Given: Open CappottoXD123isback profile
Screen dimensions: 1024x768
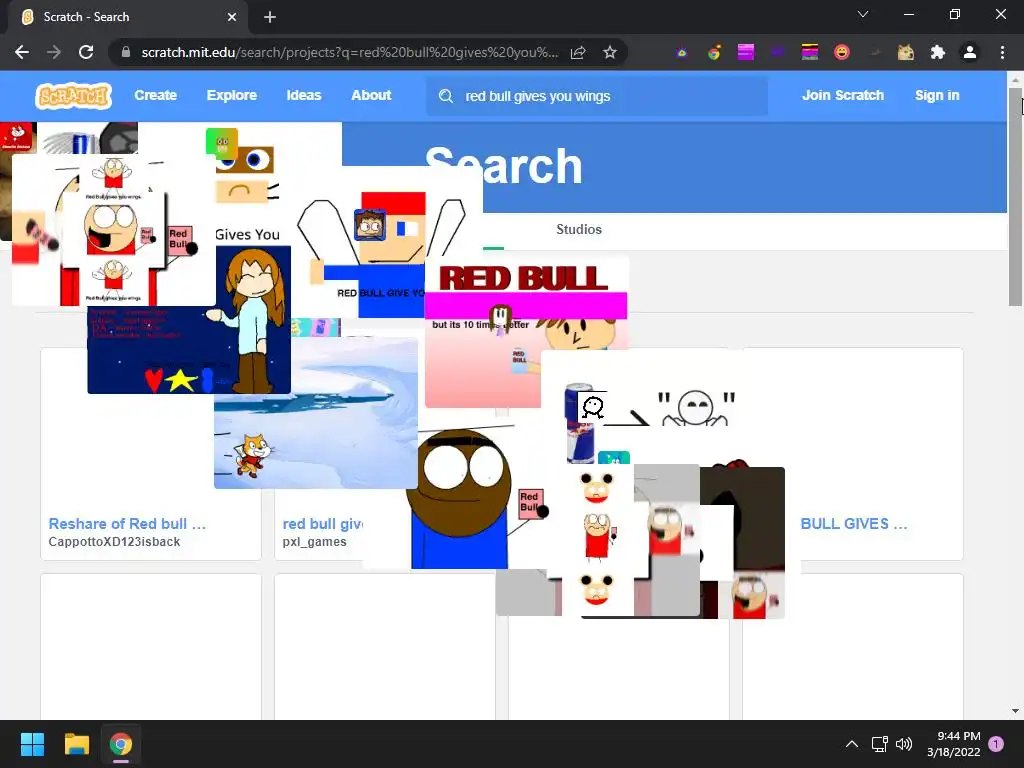Looking at the screenshot, I should (114, 541).
